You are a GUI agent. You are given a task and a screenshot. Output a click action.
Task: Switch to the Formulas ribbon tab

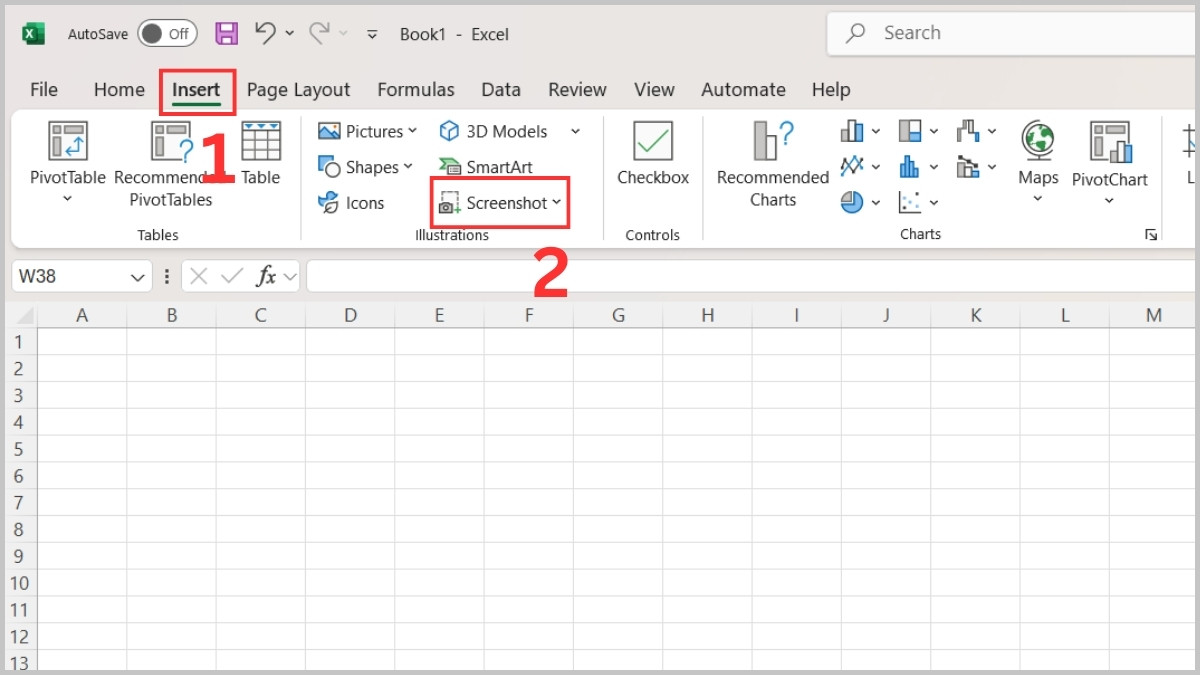pyautogui.click(x=416, y=89)
